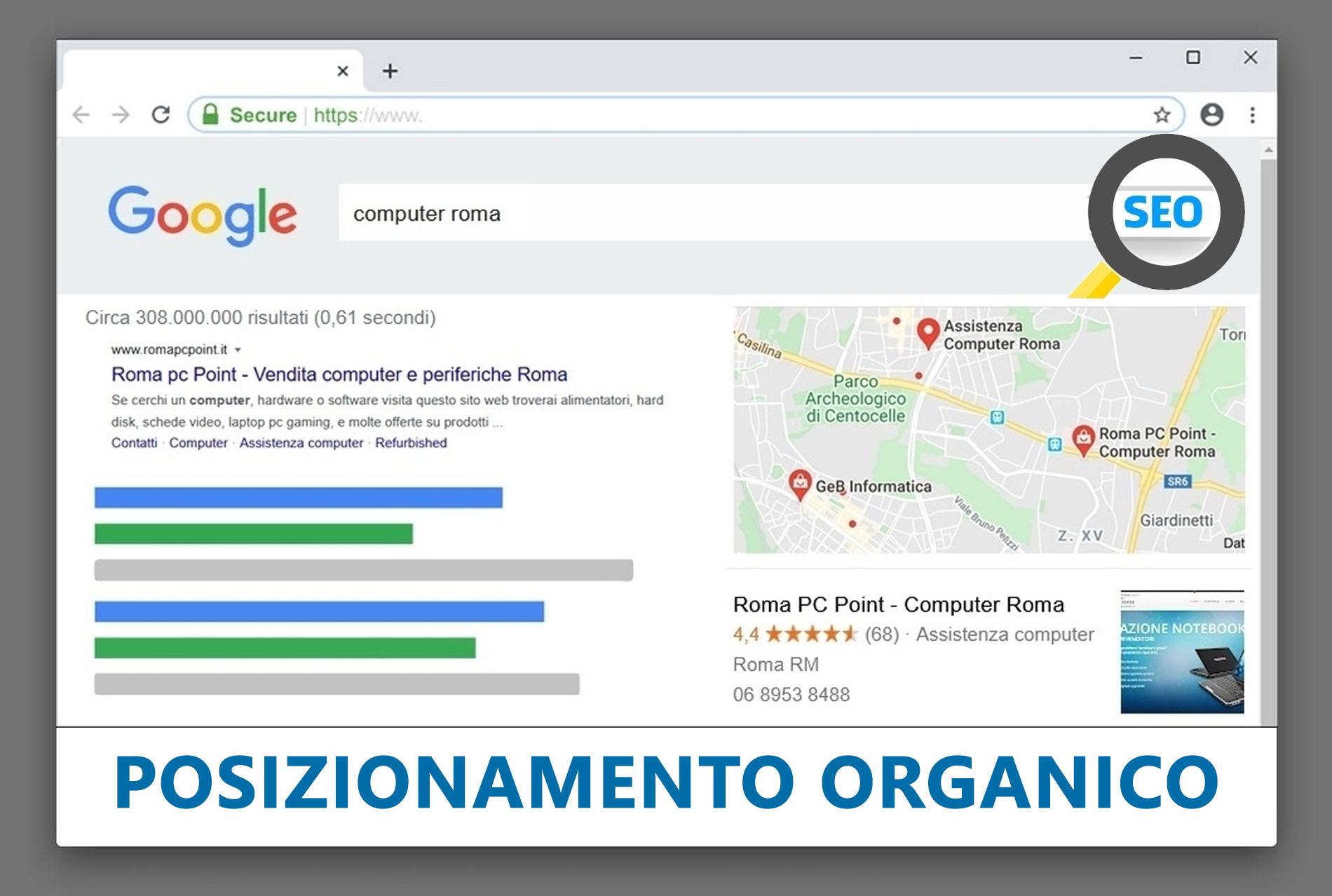Reload the page with the refresh icon
1332x896 pixels.
(161, 114)
